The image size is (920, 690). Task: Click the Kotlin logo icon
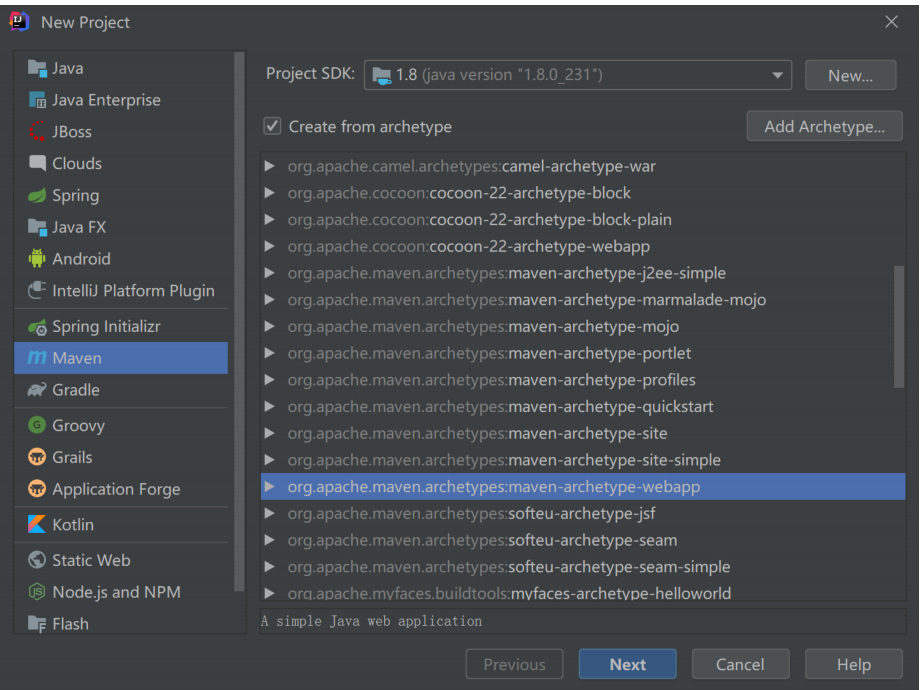tap(37, 525)
